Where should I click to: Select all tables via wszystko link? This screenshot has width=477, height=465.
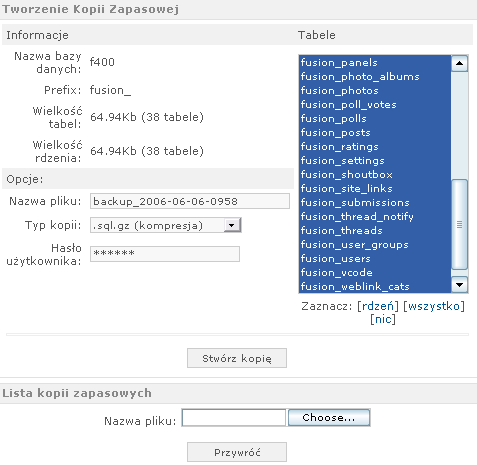434,306
